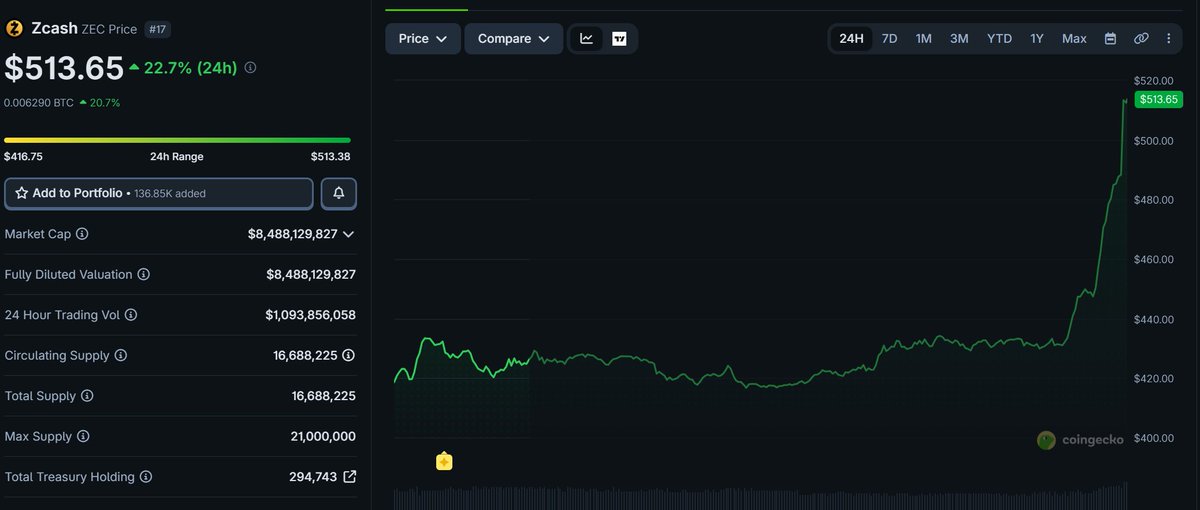Click the $8,488,129,827 Market Cap value
The image size is (1200, 510).
coord(293,234)
